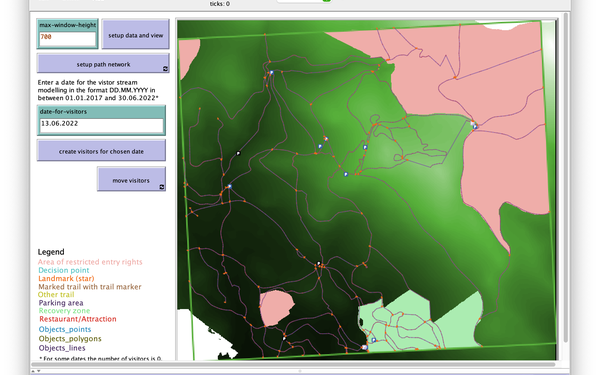The image size is (600, 375).
Task: Select the parking marker inside the light-green recovery zone
Action: [373, 340]
